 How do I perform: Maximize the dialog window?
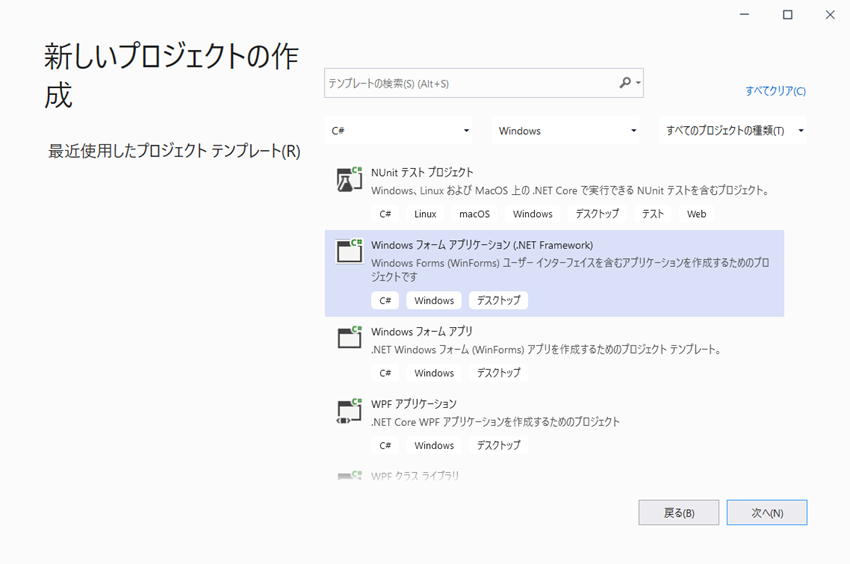point(787,14)
